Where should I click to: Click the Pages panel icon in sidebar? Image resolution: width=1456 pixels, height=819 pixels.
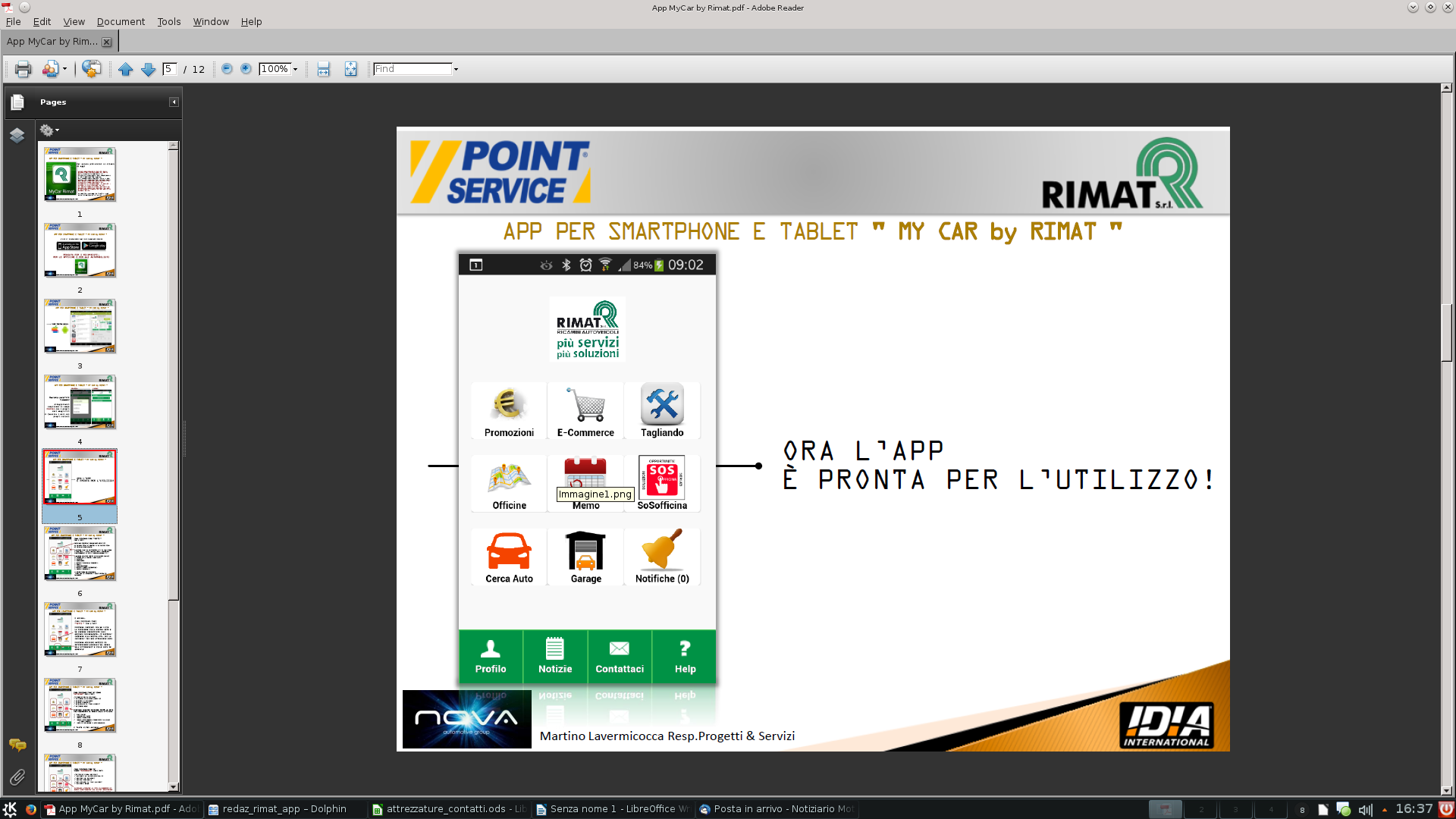click(x=17, y=102)
